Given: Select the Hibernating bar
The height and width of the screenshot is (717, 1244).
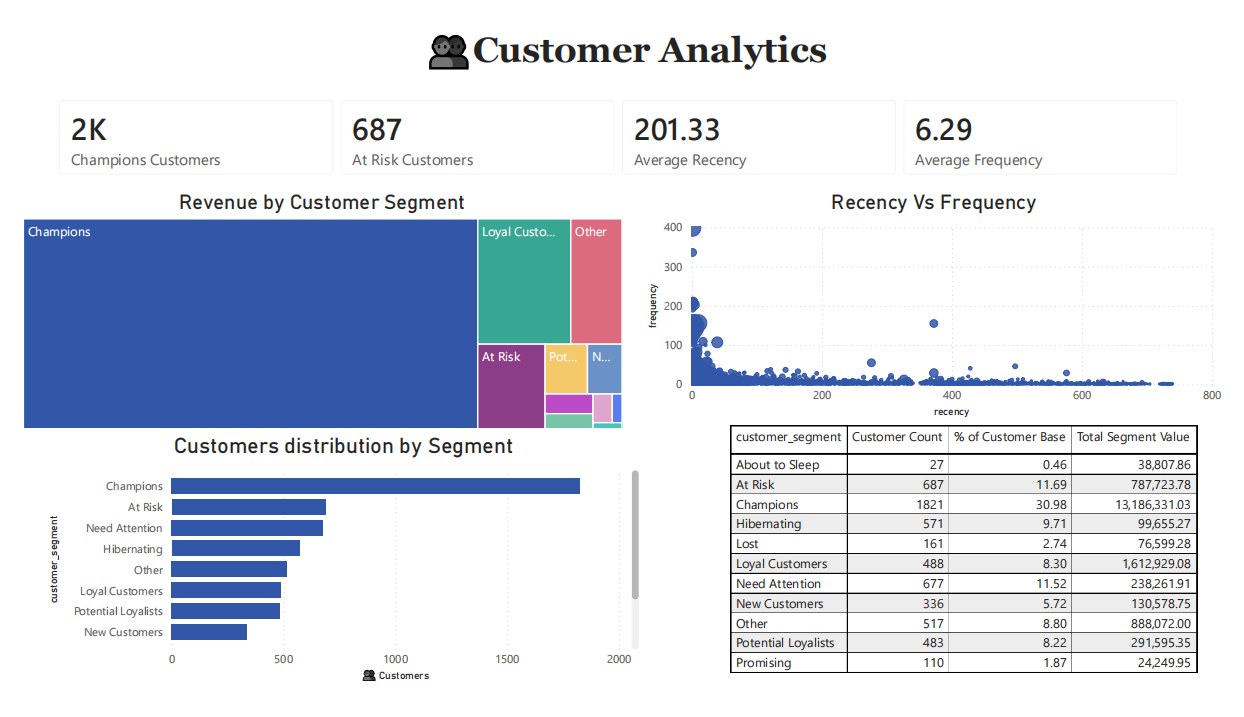Looking at the screenshot, I should (x=235, y=548).
